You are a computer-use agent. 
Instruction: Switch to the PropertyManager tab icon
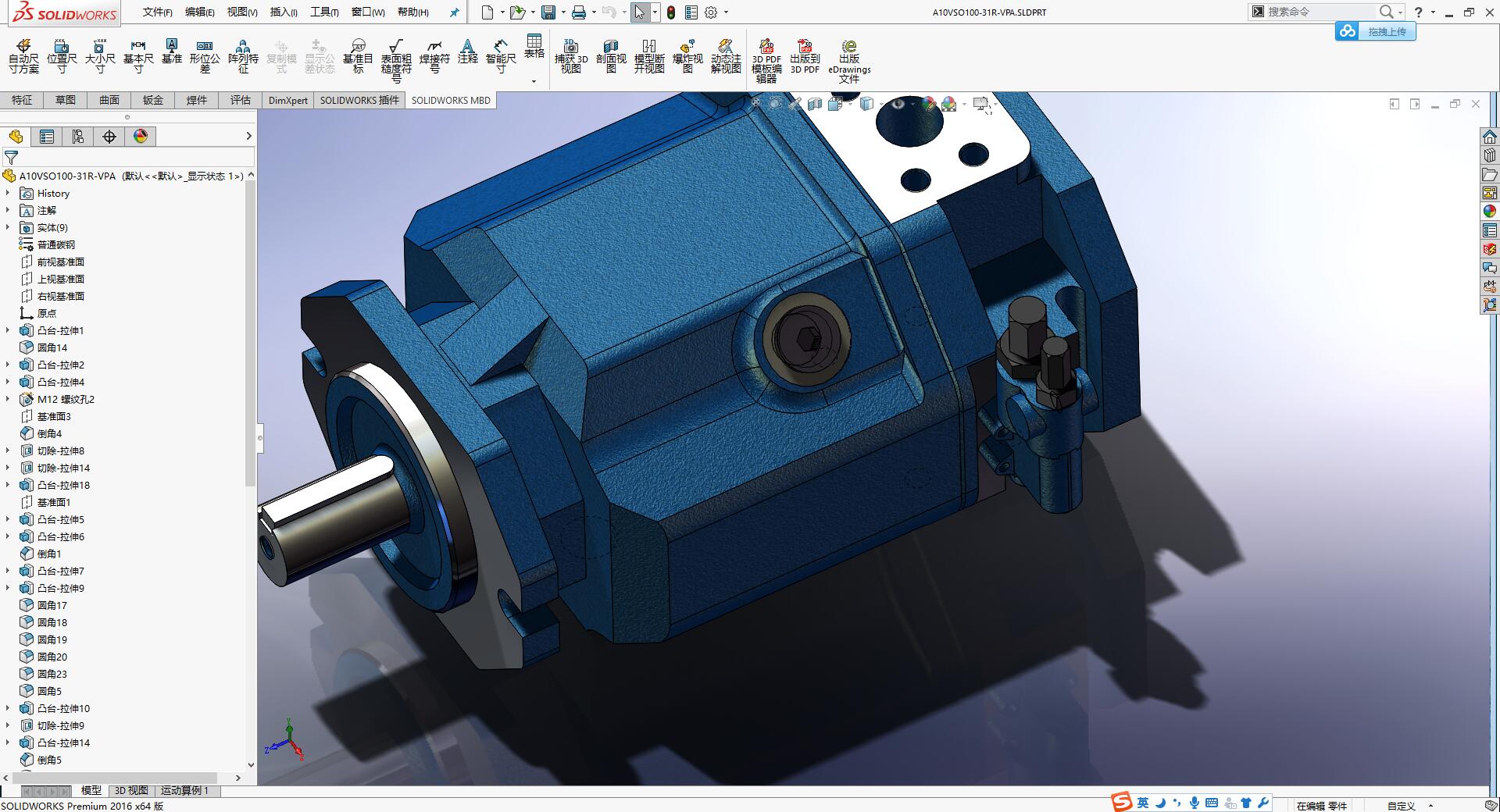coord(47,137)
